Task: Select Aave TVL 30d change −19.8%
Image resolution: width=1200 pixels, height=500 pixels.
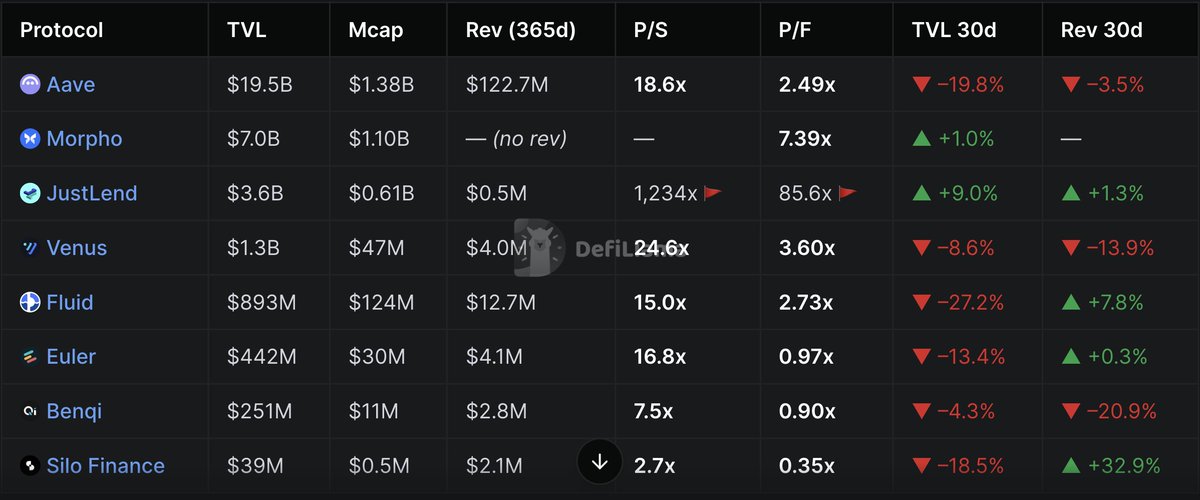Action: coord(958,85)
